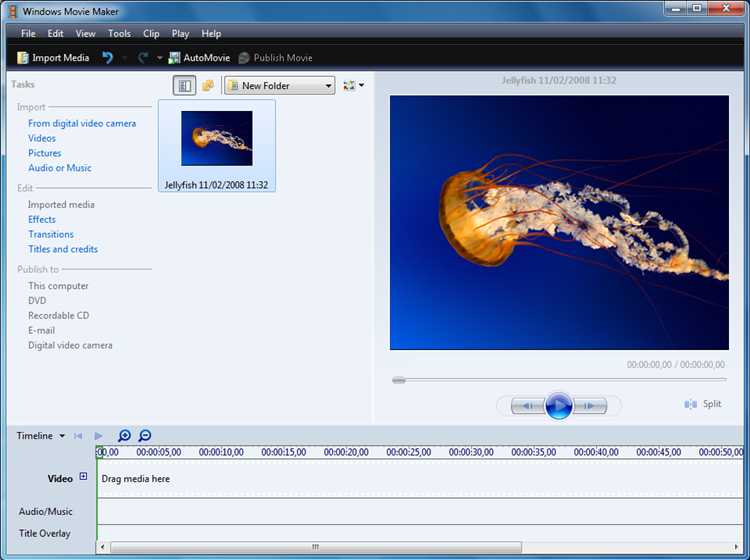The width and height of the screenshot is (750, 560).
Task: Split the clip at current frame
Action: (703, 404)
